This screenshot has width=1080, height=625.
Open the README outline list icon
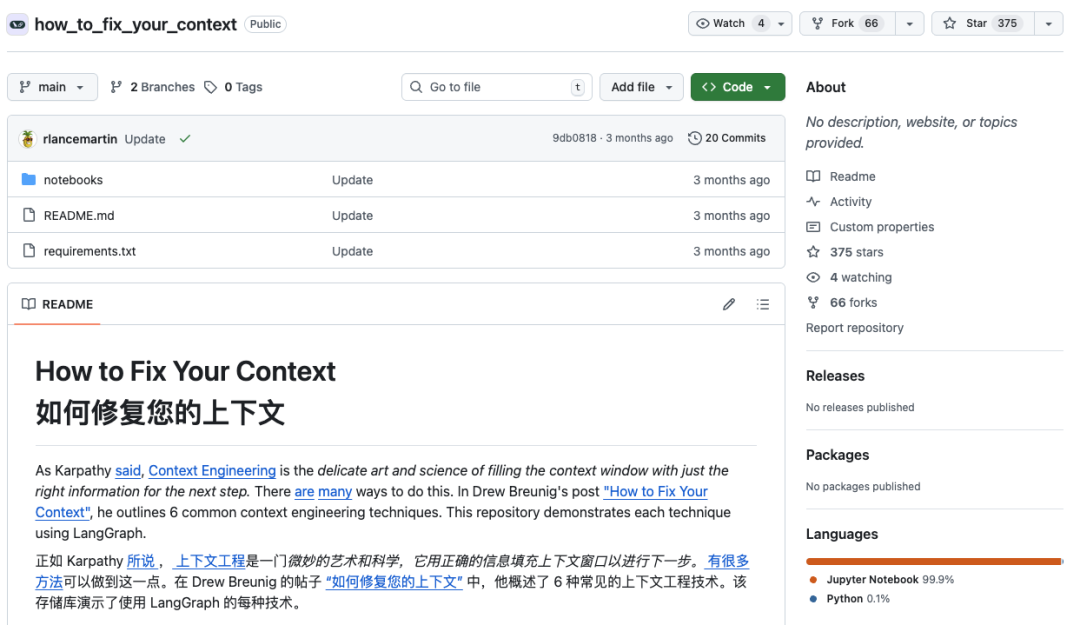[x=762, y=304]
